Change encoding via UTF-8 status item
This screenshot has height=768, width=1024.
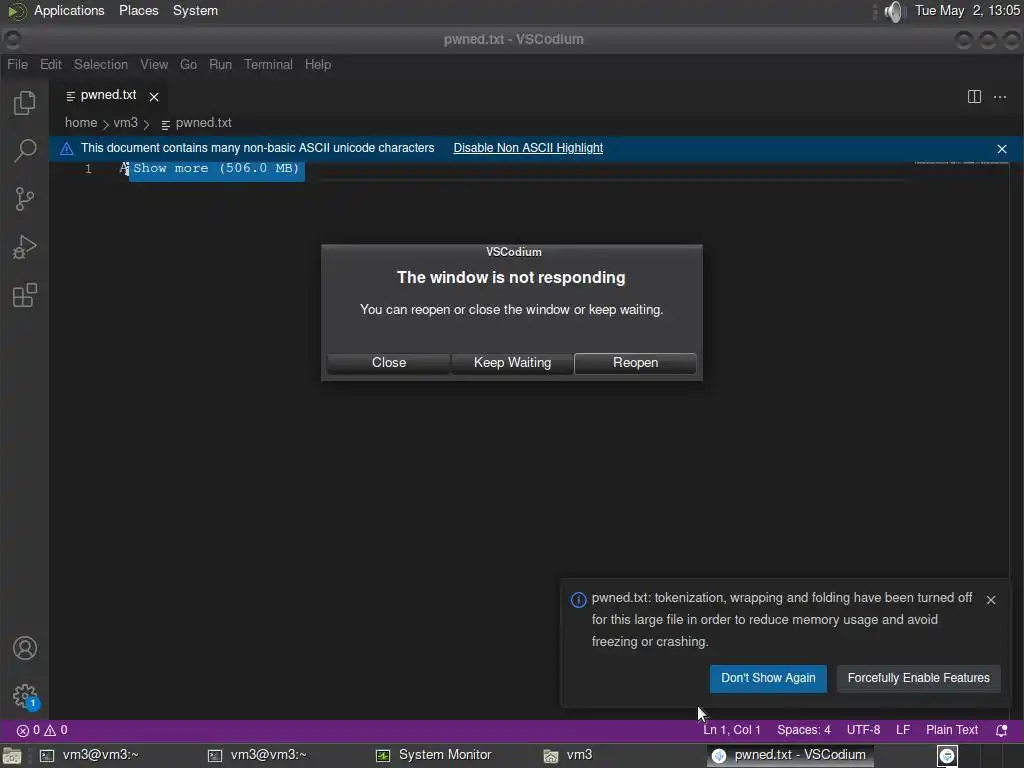863,730
